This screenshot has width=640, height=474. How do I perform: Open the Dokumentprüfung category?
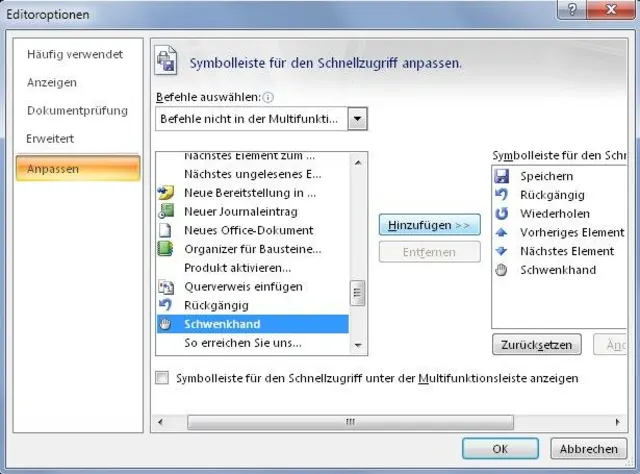point(78,111)
